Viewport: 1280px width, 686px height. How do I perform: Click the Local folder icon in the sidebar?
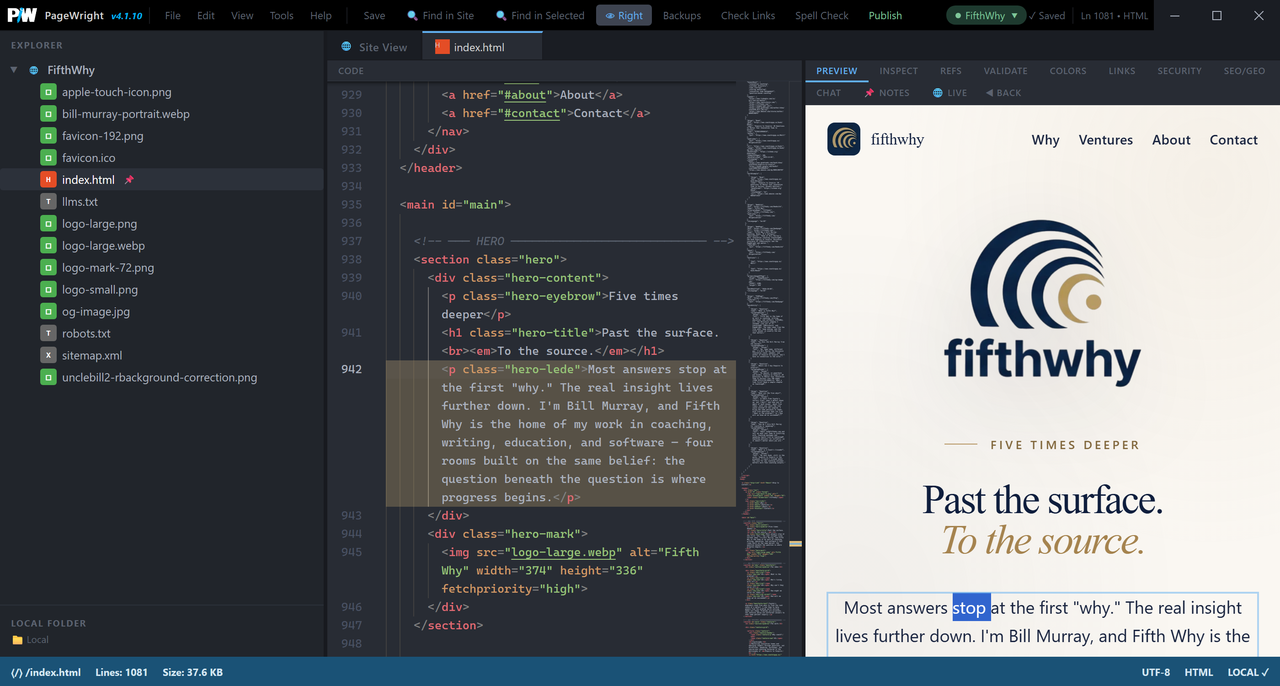pyautogui.click(x=17, y=640)
